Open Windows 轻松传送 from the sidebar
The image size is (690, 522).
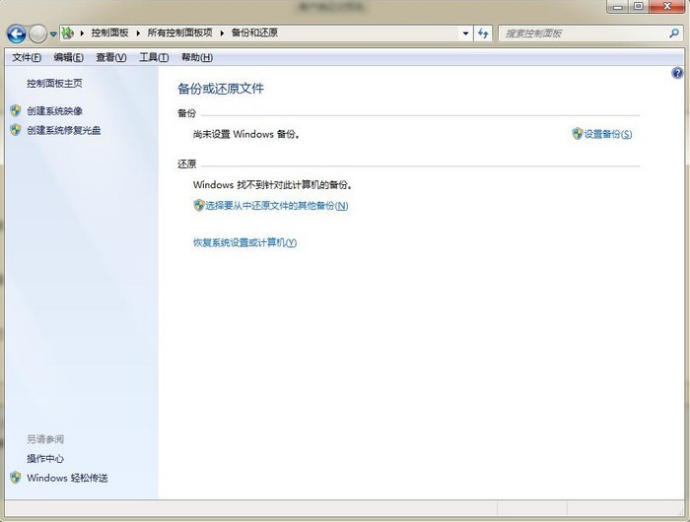click(67, 478)
